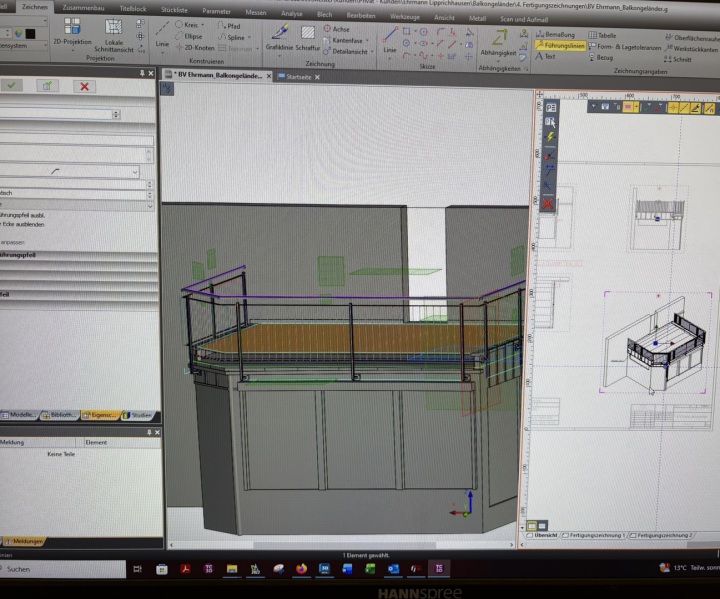Select the Schnitt tool
Screen dimensions: 720x599
(678, 59)
